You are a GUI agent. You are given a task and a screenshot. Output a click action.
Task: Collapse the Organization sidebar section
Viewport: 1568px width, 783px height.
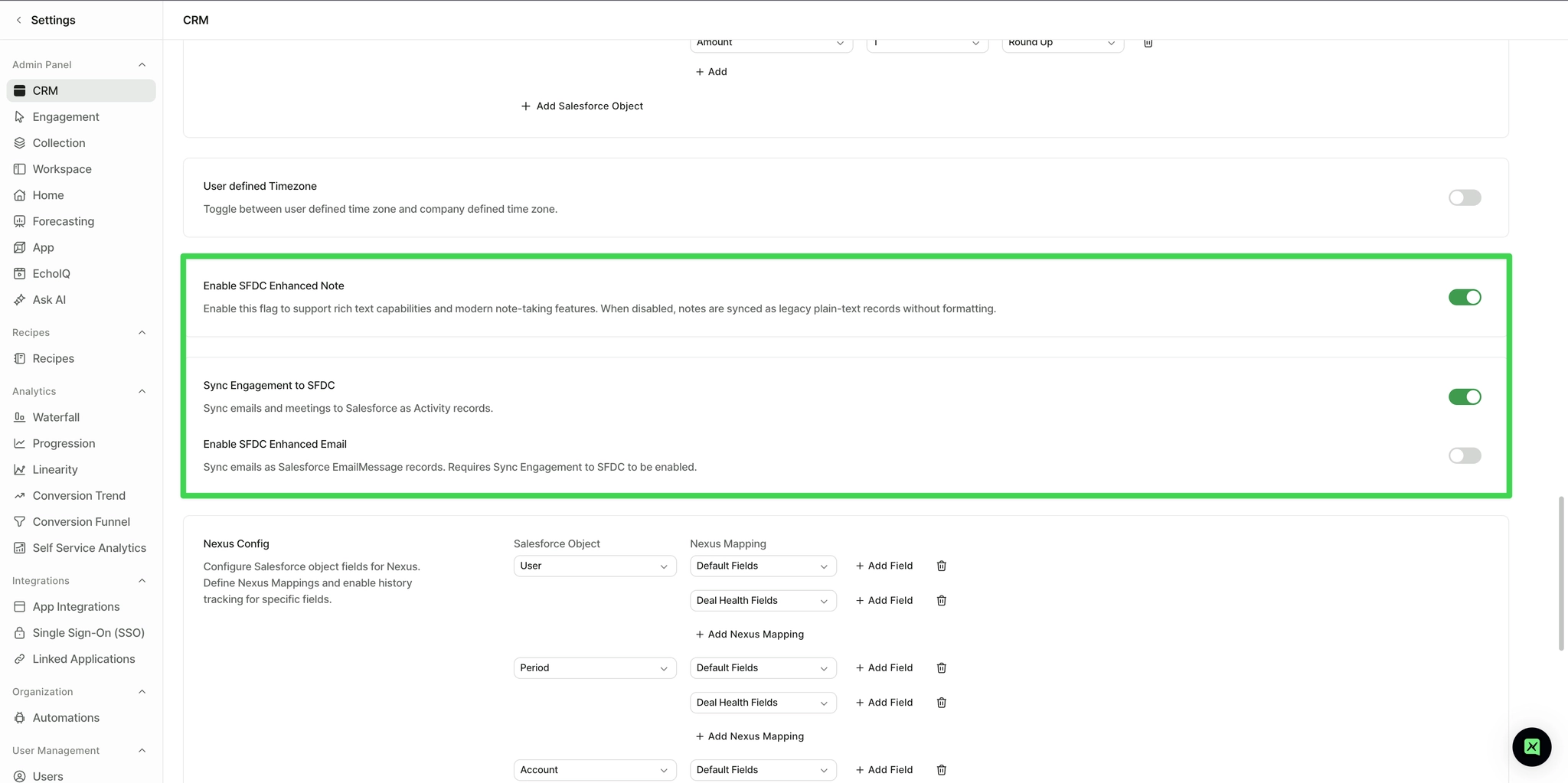(x=142, y=691)
